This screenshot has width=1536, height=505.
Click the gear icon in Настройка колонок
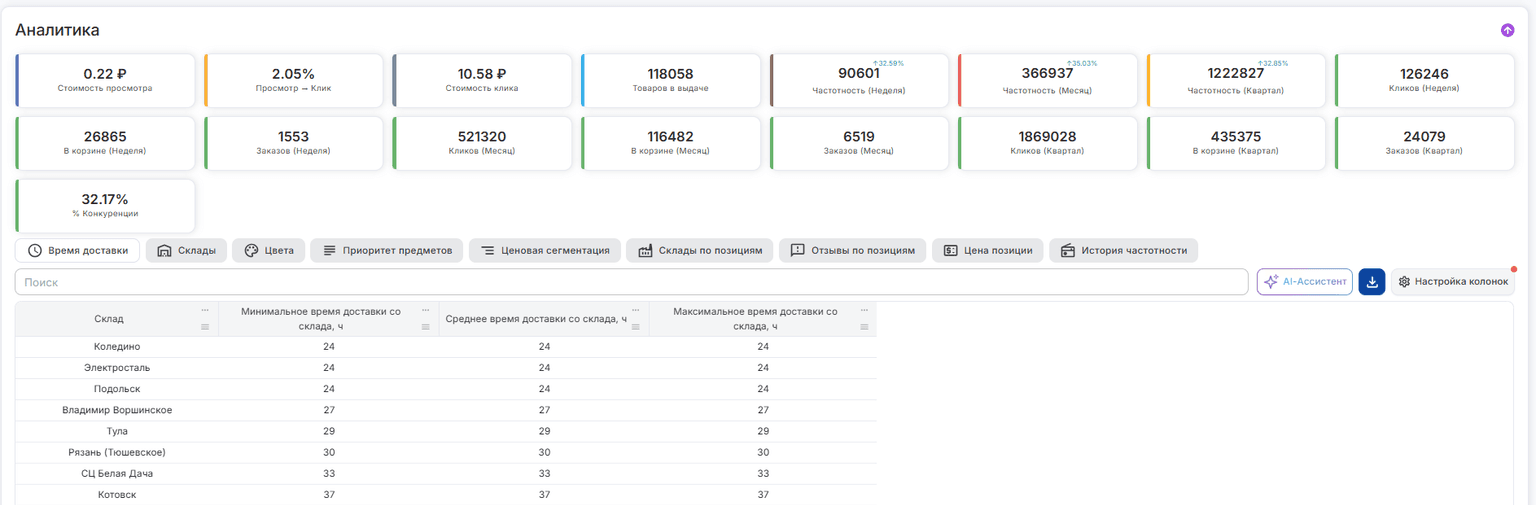[x=1404, y=282]
